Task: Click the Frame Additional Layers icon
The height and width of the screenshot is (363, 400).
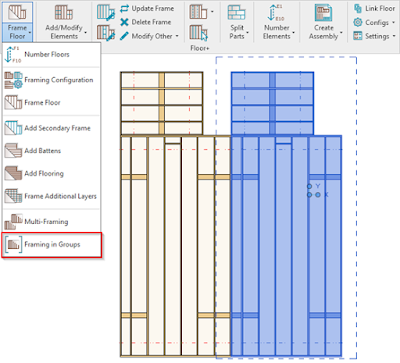Action: (13, 196)
